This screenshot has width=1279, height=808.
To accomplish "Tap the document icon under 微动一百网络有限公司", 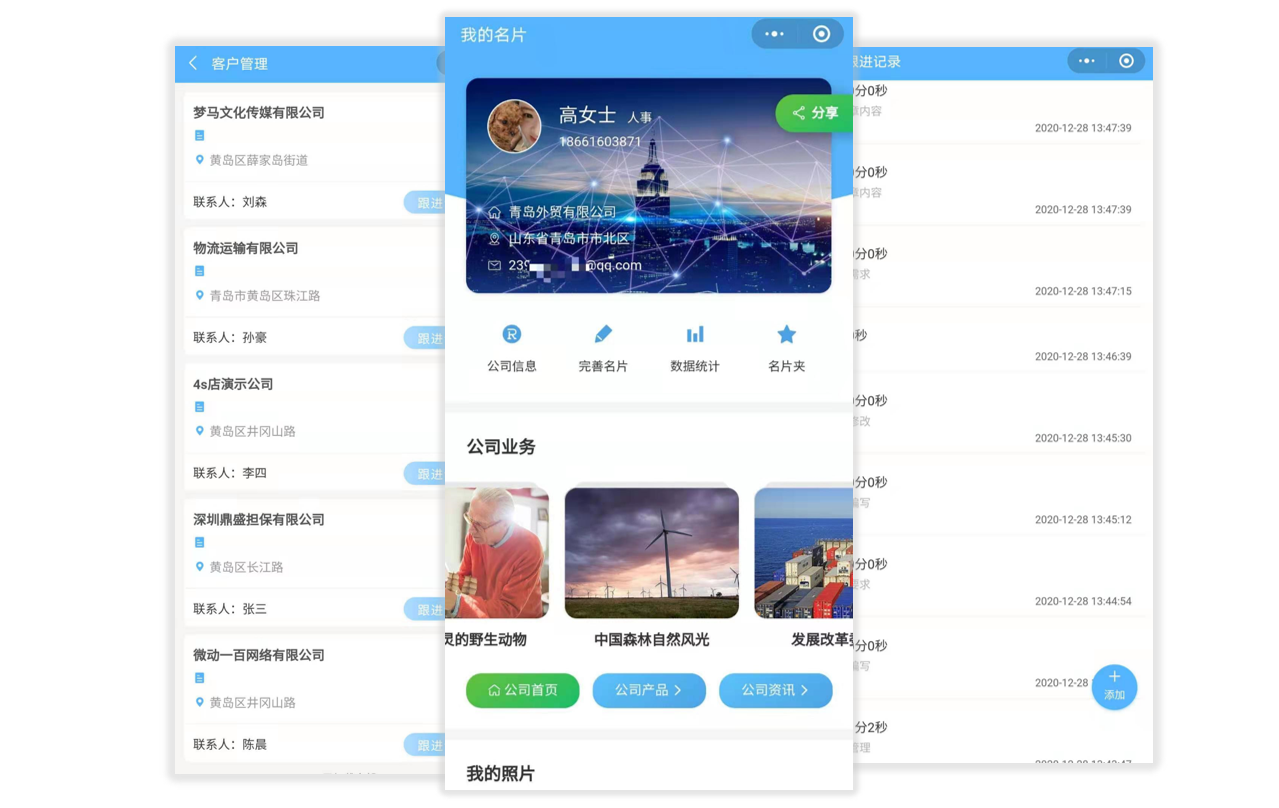I will [x=199, y=678].
